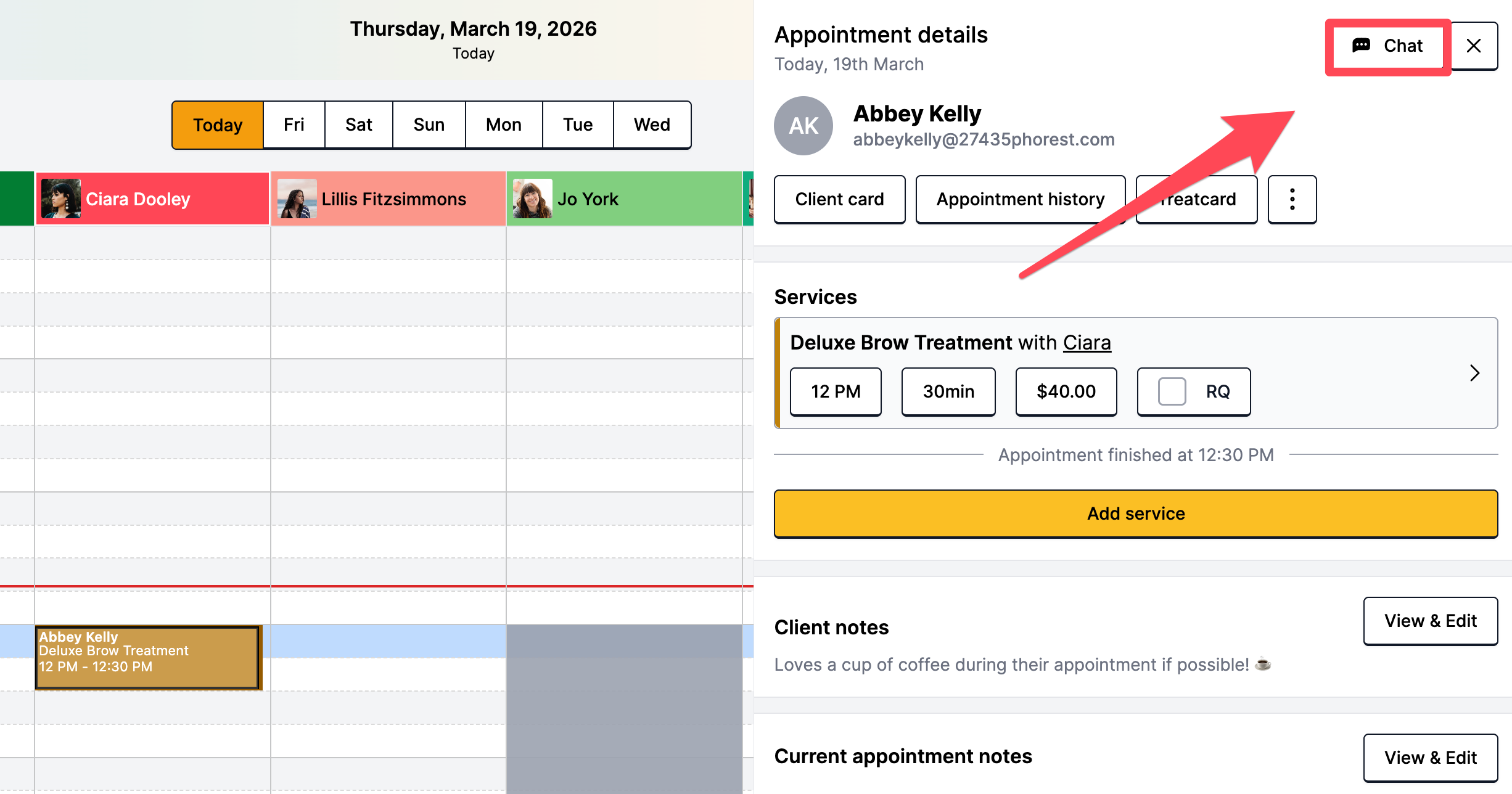Image resolution: width=1512 pixels, height=794 pixels.
Task: Click Abbey Kelly's AK avatar
Action: pyautogui.click(x=803, y=126)
